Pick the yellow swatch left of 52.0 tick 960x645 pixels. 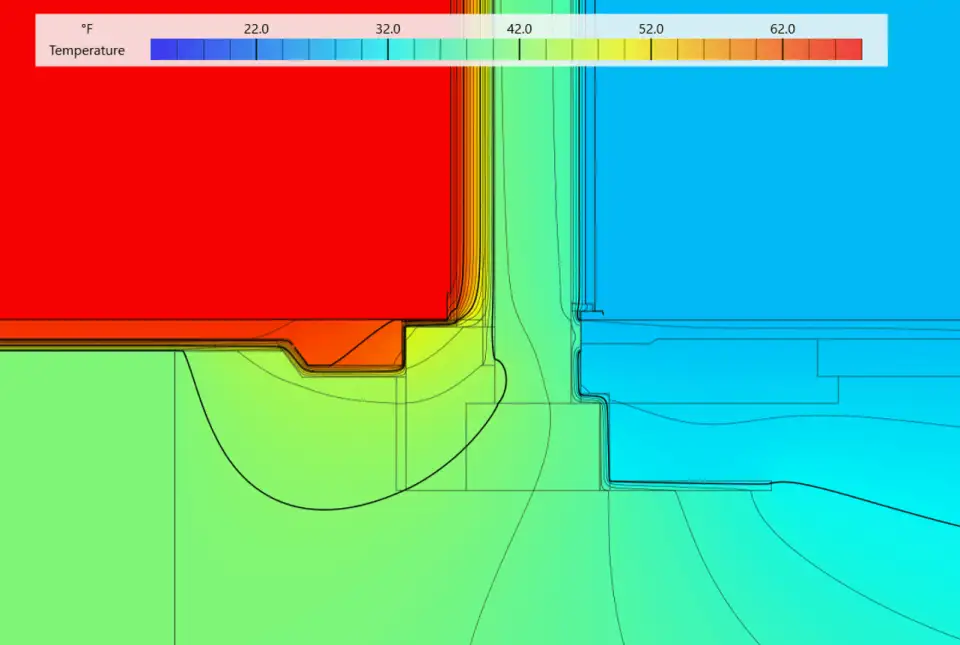[x=638, y=50]
